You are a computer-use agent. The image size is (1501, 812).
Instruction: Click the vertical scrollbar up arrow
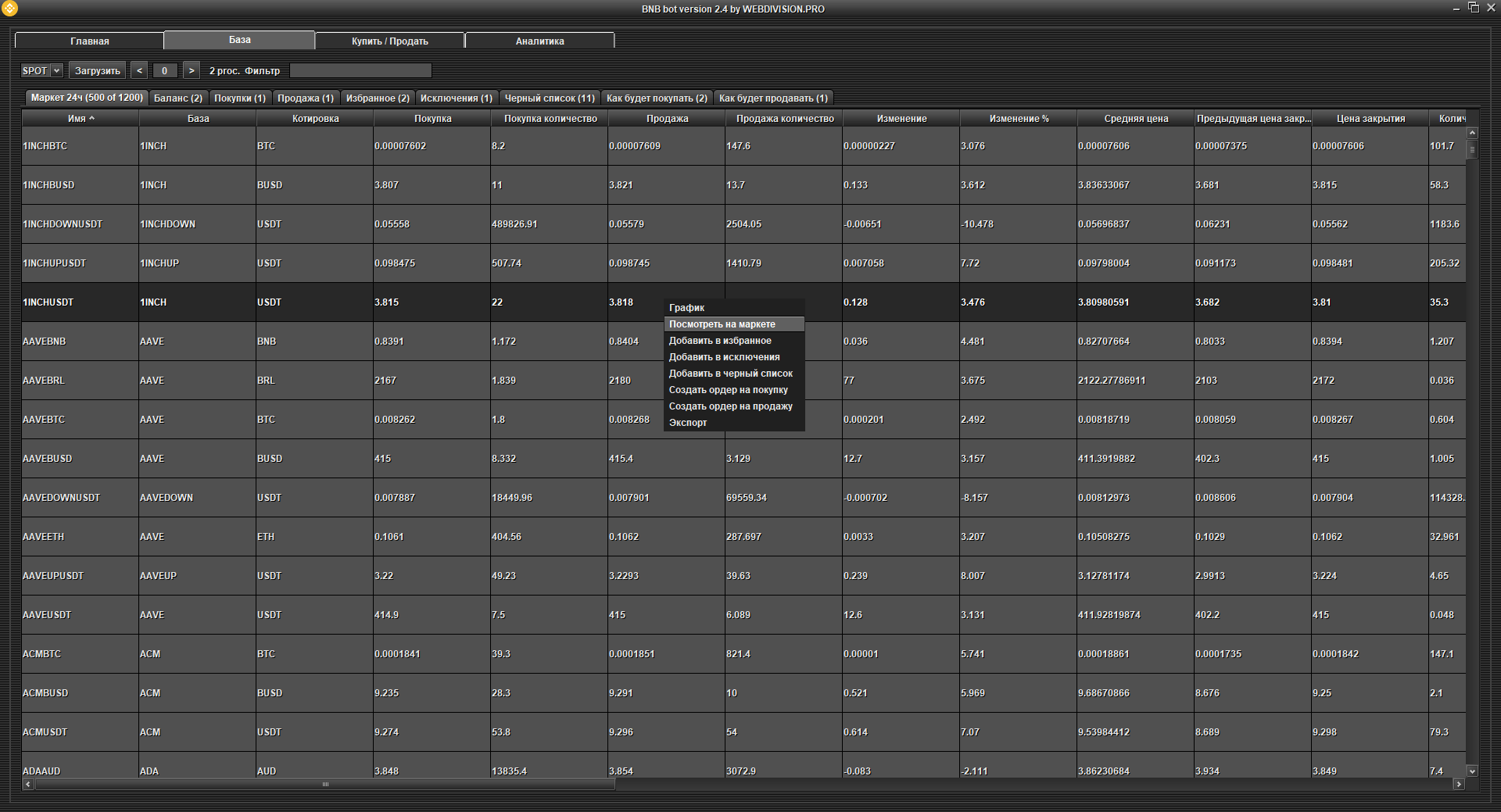1472,133
